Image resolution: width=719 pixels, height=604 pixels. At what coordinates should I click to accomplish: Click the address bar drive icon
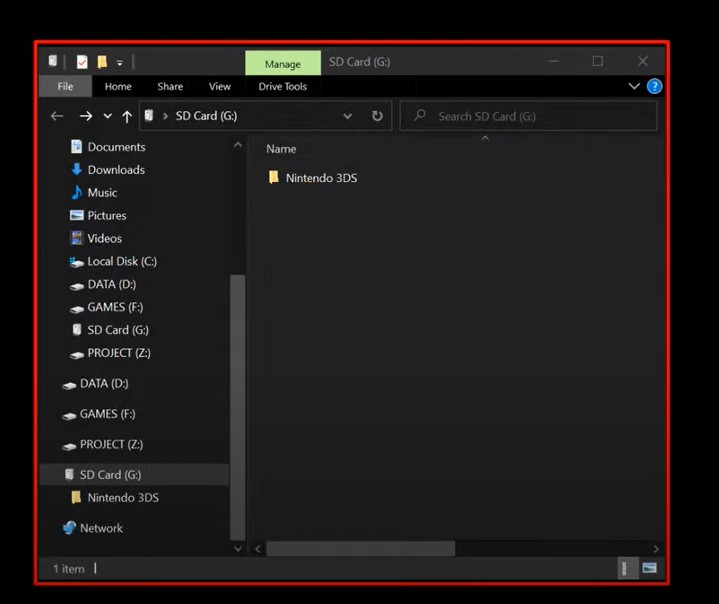pyautogui.click(x=149, y=116)
